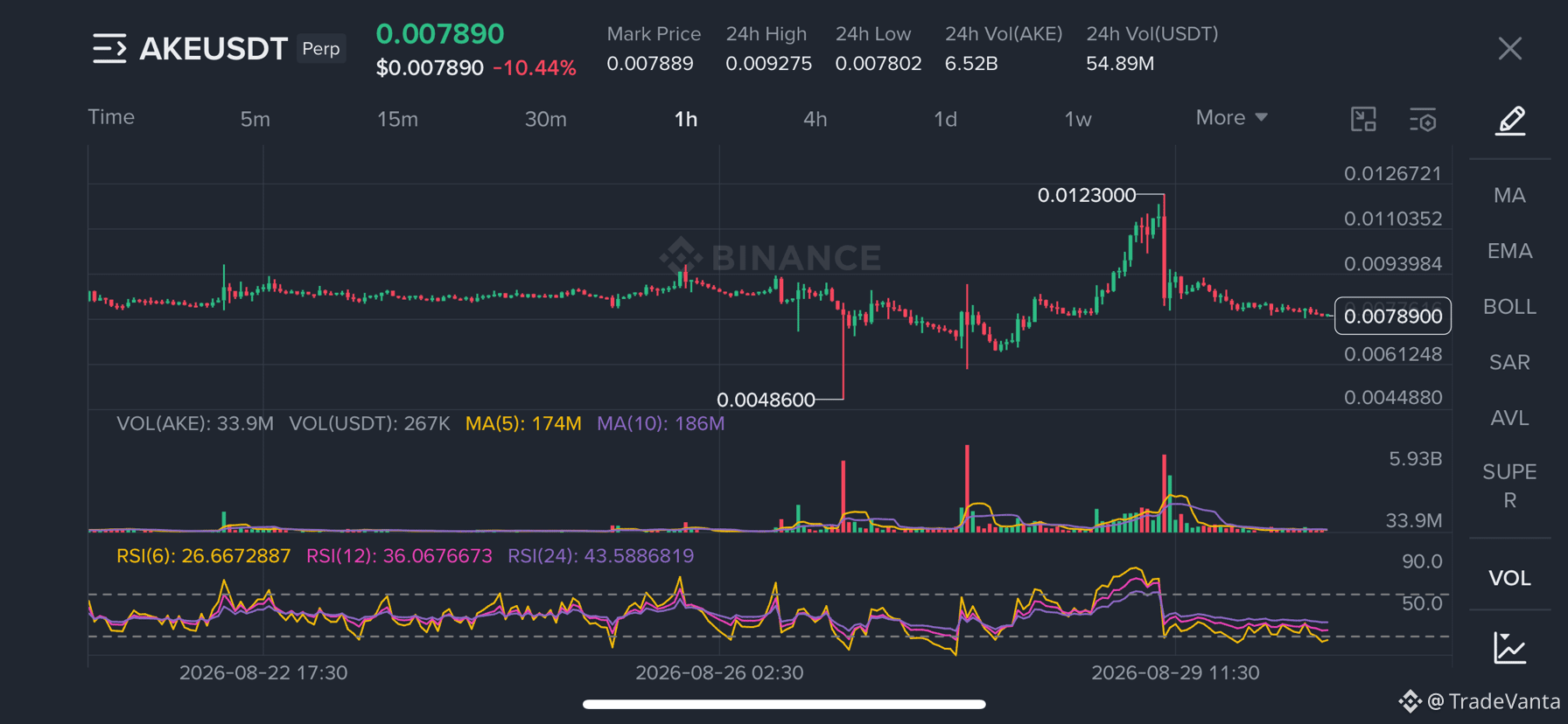The width and height of the screenshot is (1568, 724).
Task: Expand the More timeframes dropdown
Action: 1231,117
